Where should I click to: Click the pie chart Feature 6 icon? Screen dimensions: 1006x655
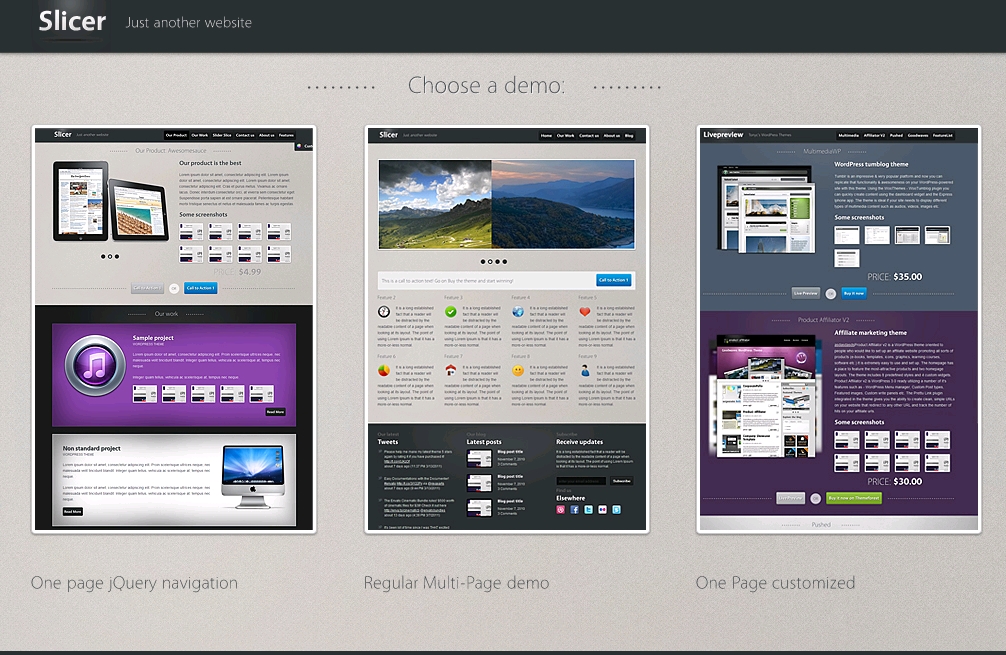[x=384, y=370]
